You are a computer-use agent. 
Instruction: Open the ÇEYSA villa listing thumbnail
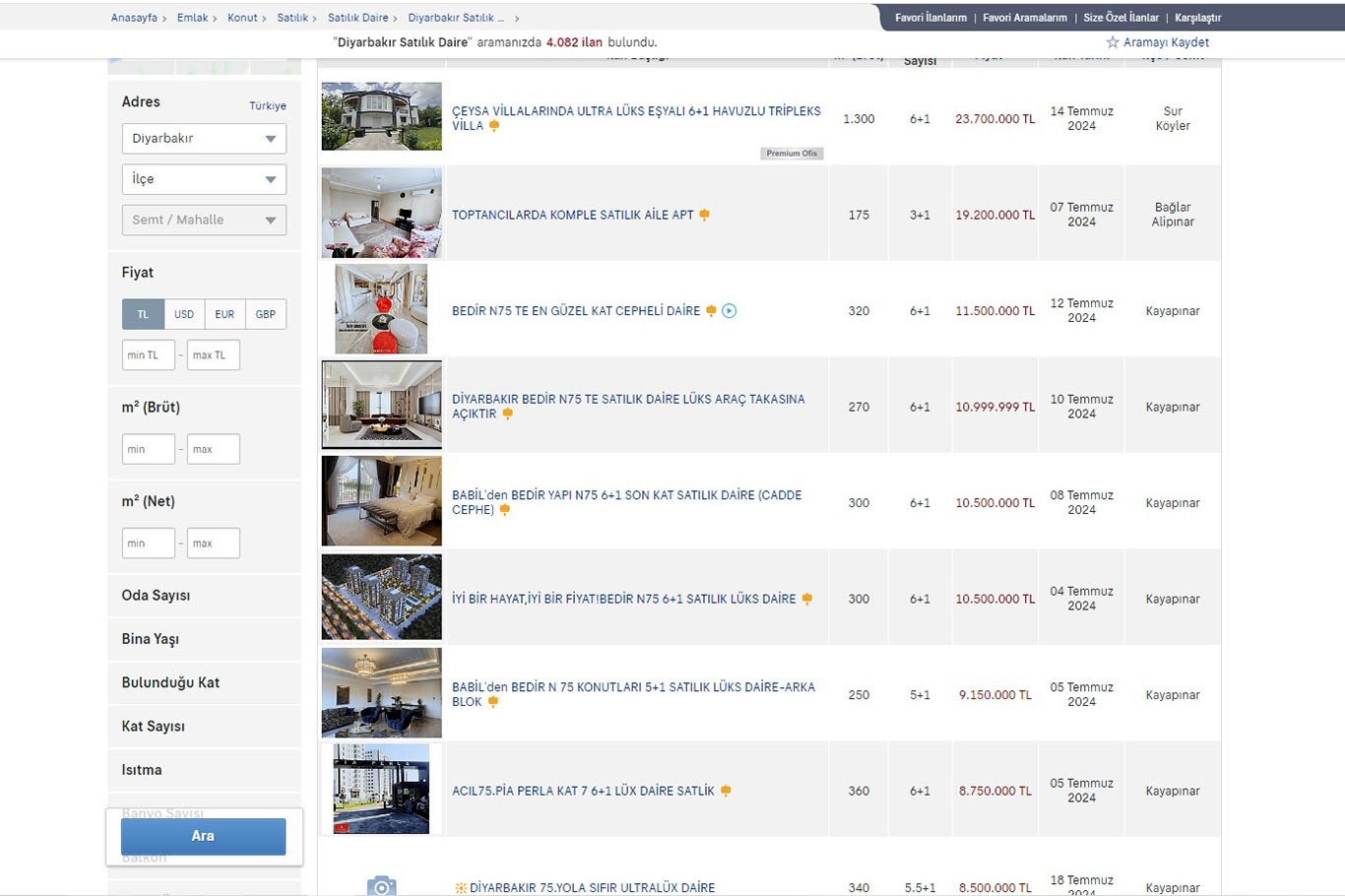point(381,116)
